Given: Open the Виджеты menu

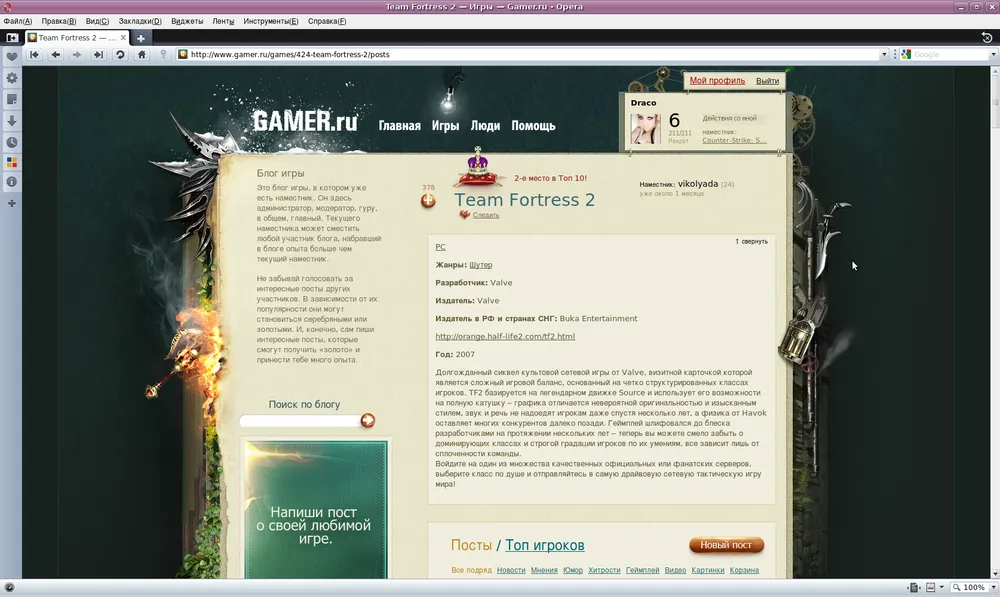Looking at the screenshot, I should (187, 21).
